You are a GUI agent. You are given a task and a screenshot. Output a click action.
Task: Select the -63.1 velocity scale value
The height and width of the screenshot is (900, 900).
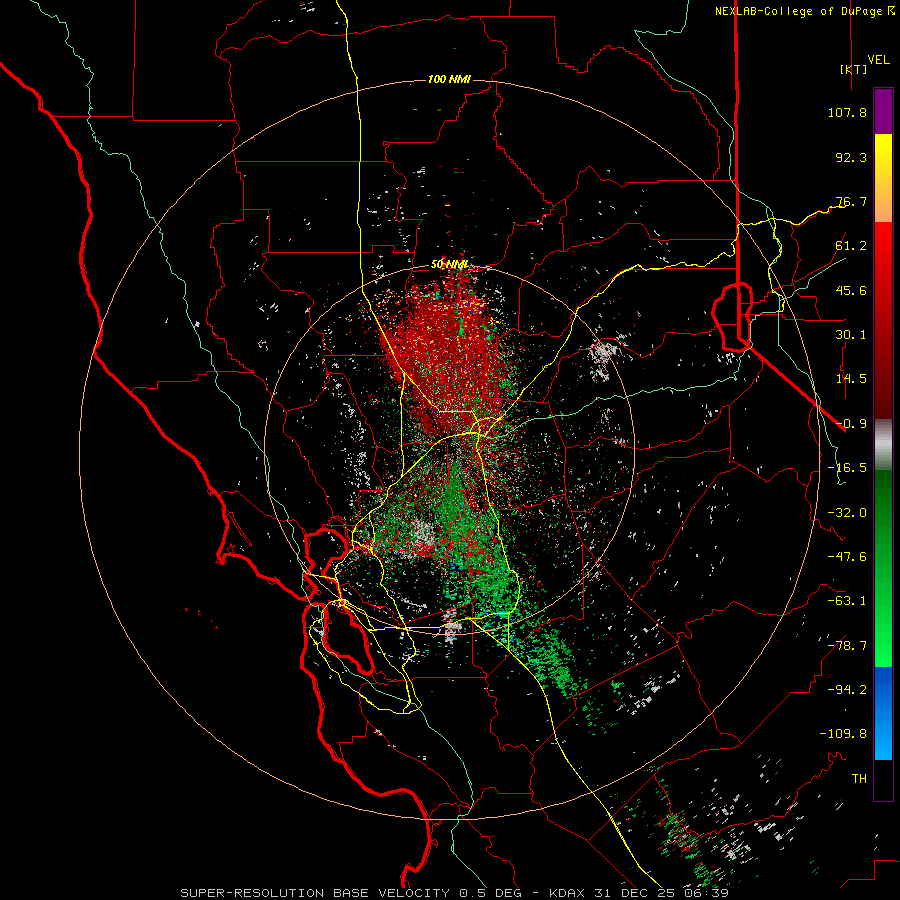847,601
